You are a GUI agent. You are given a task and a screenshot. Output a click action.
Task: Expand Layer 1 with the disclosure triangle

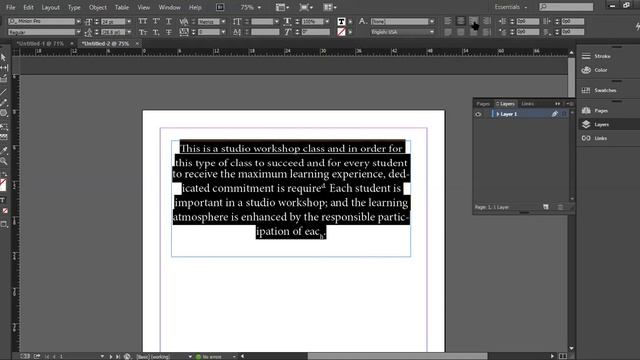[x=498, y=114]
